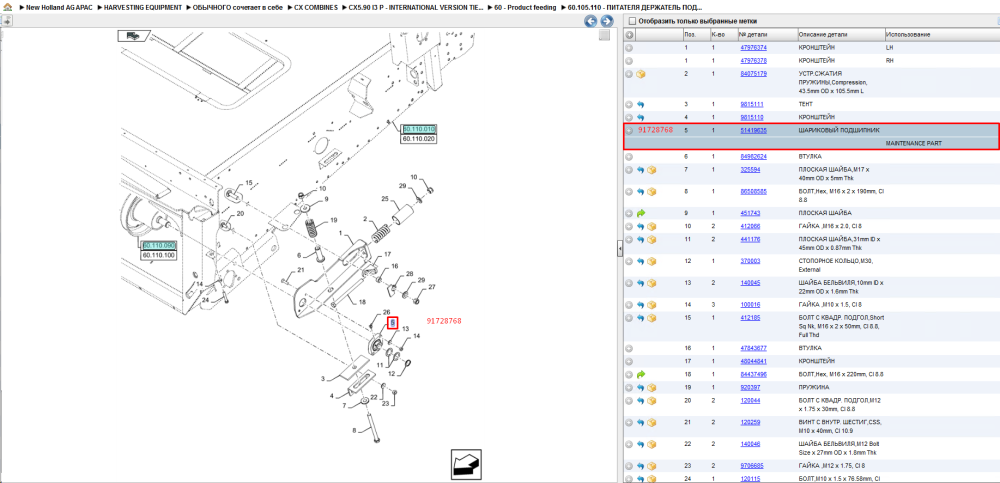1000x483 pixels.
Task: Click blue arrow icon for part 86508585
Action: click(641, 191)
